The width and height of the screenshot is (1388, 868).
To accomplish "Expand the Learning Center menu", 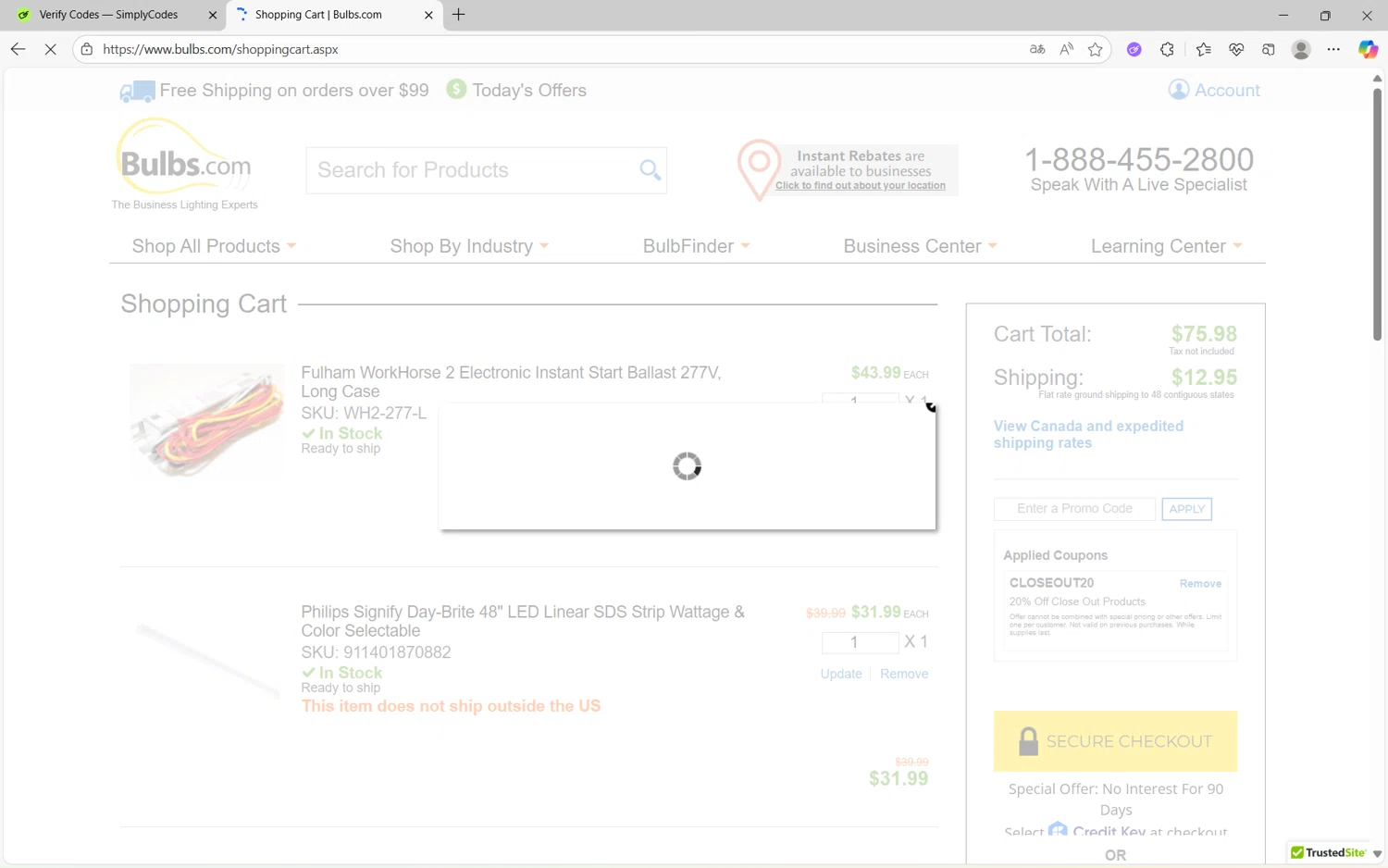I will tap(1166, 246).
